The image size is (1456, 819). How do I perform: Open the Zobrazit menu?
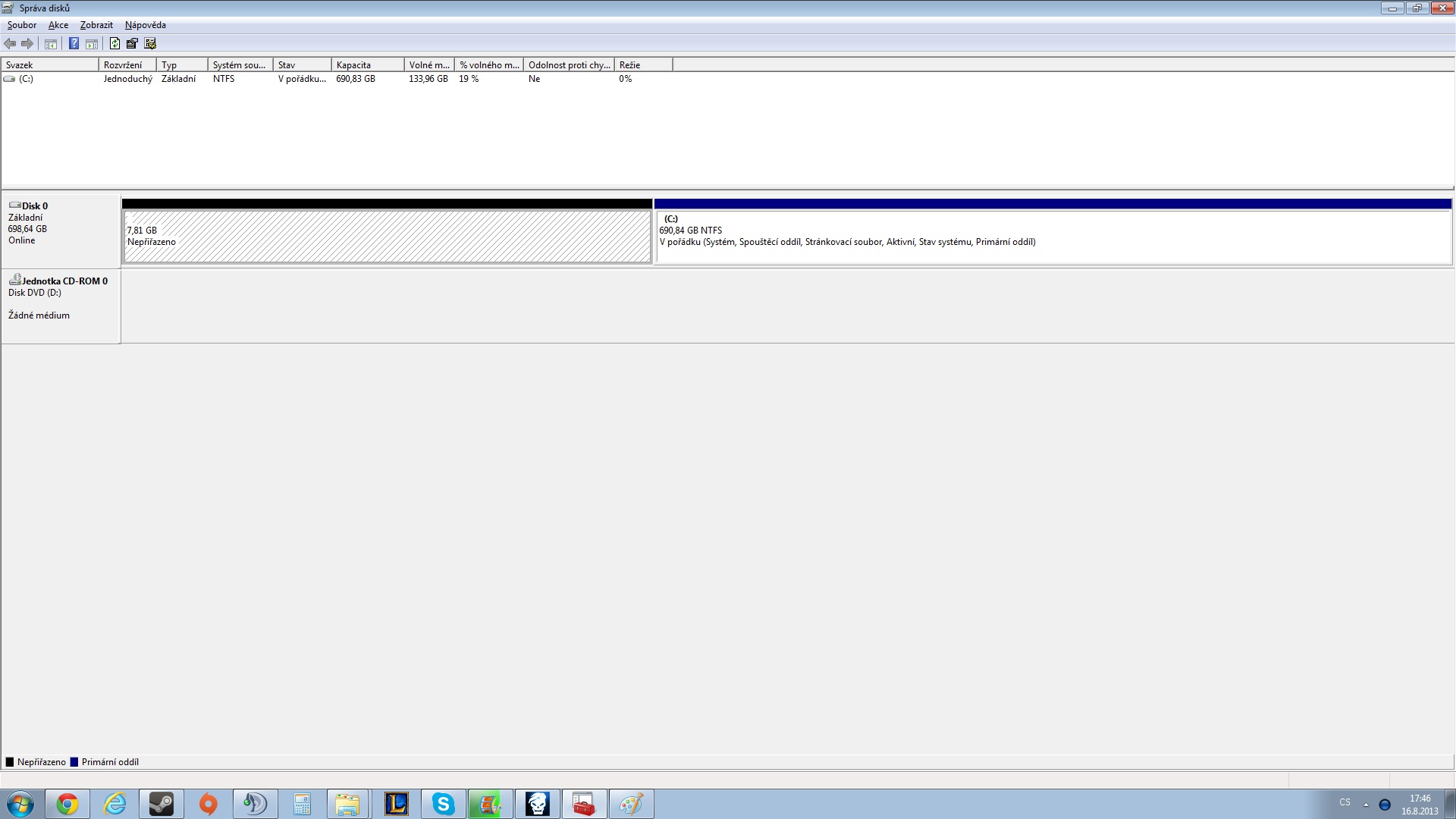coord(96,25)
